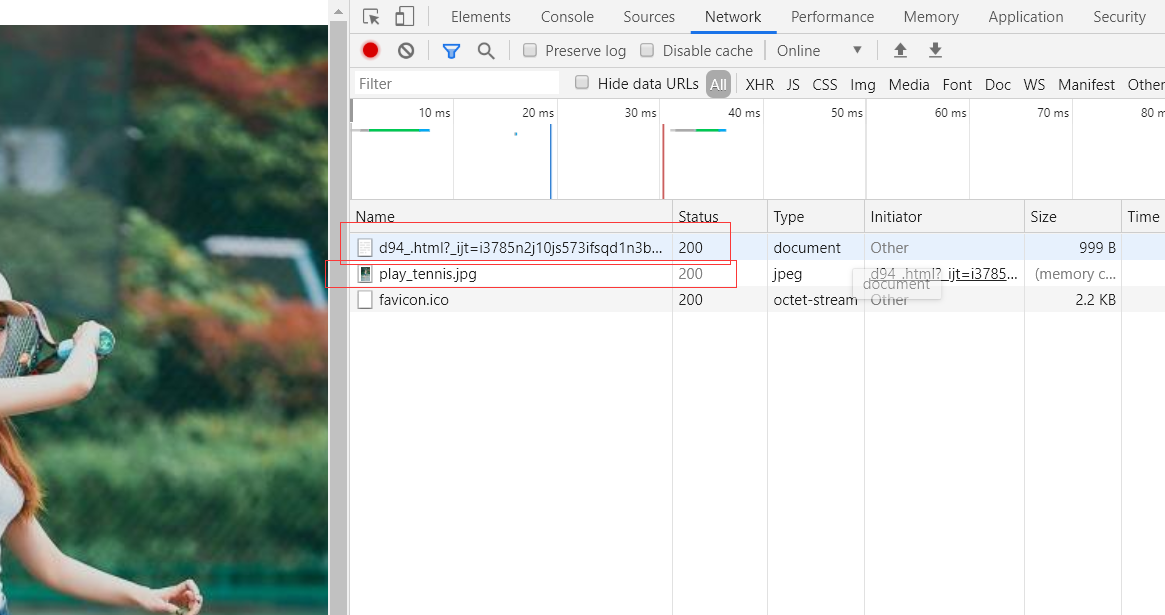Click the octet-stream type cell
This screenshot has height=615, width=1165.
coord(815,300)
